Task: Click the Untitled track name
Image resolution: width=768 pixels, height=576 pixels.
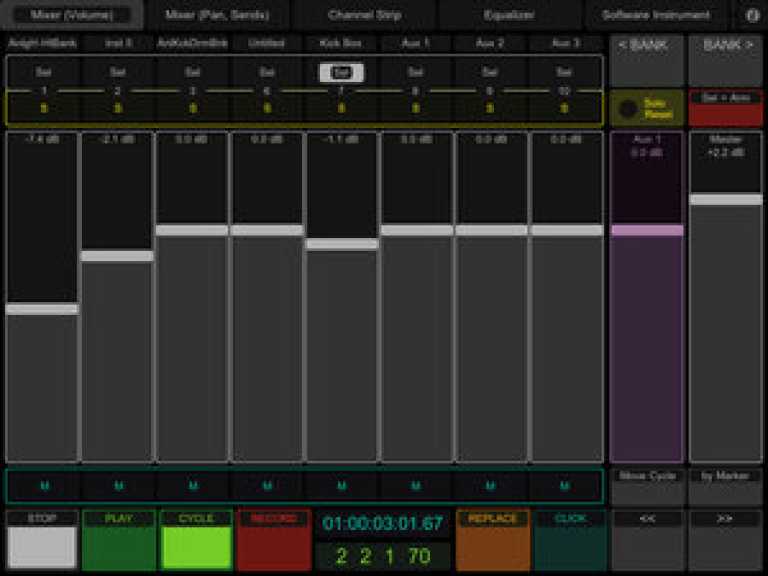Action: [266, 43]
